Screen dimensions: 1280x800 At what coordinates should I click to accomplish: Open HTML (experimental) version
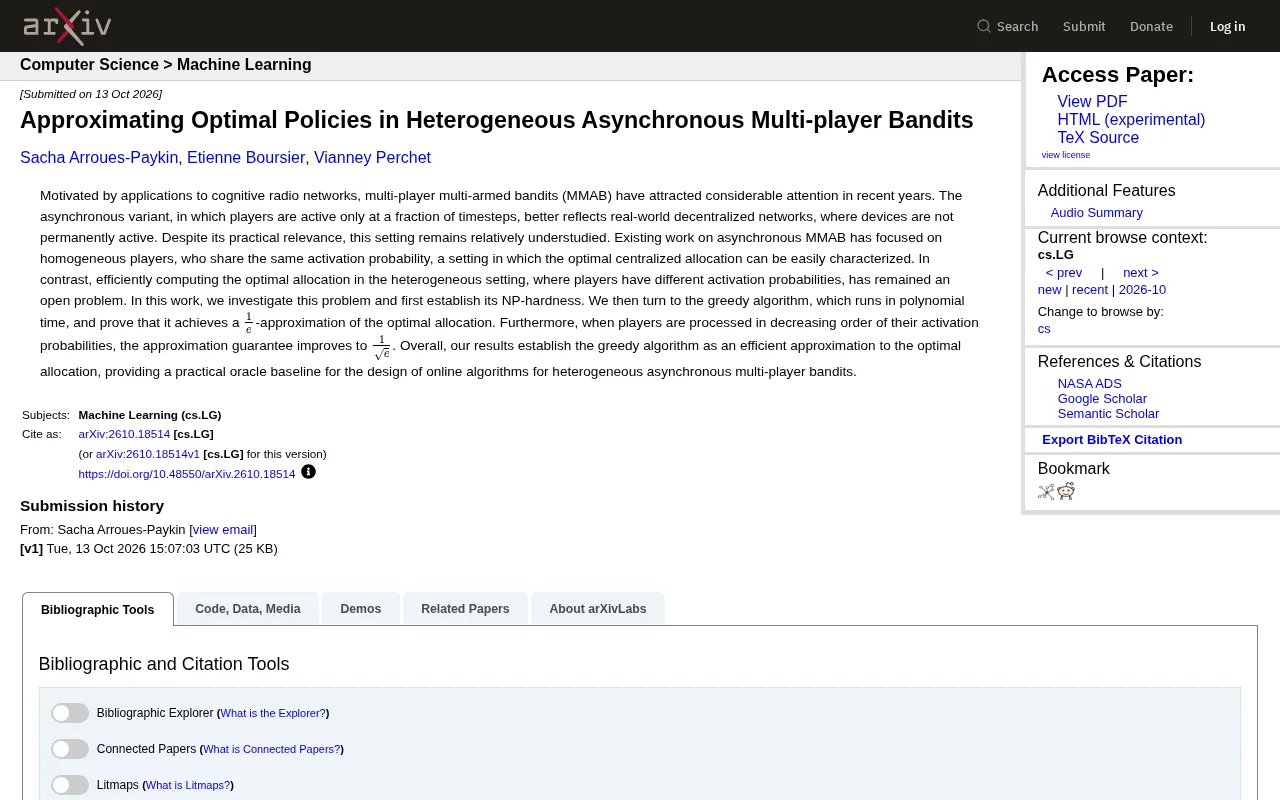1131,120
